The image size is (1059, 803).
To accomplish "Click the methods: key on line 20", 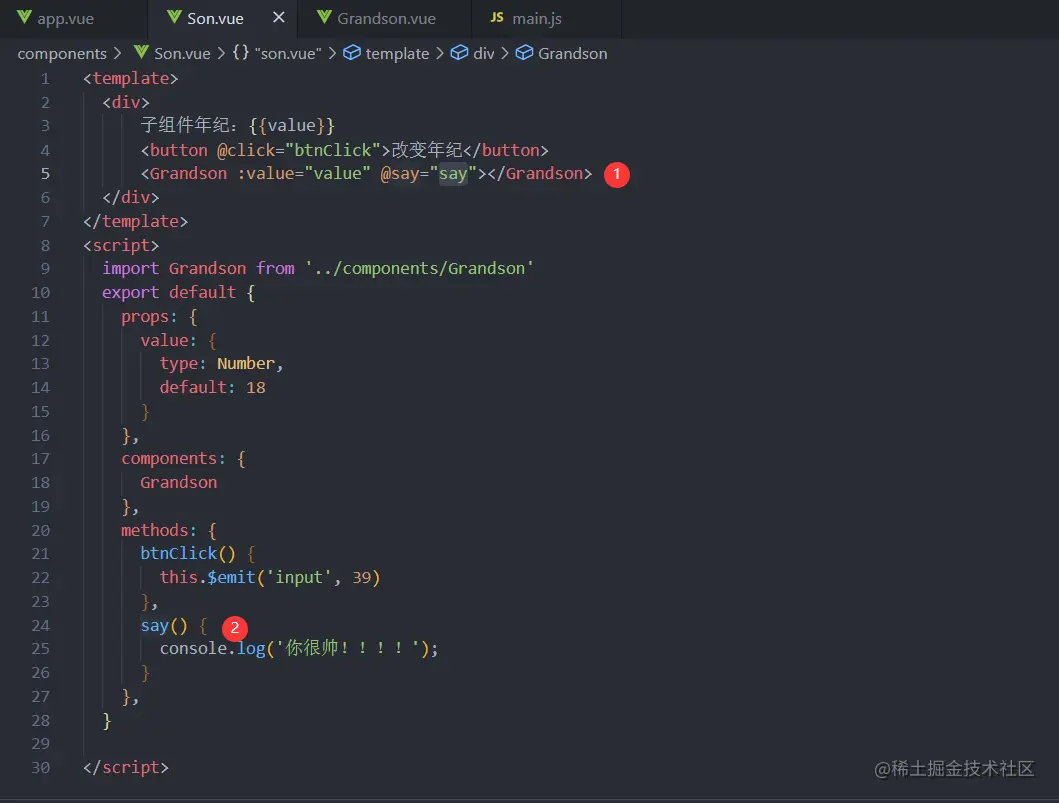I will click(159, 530).
